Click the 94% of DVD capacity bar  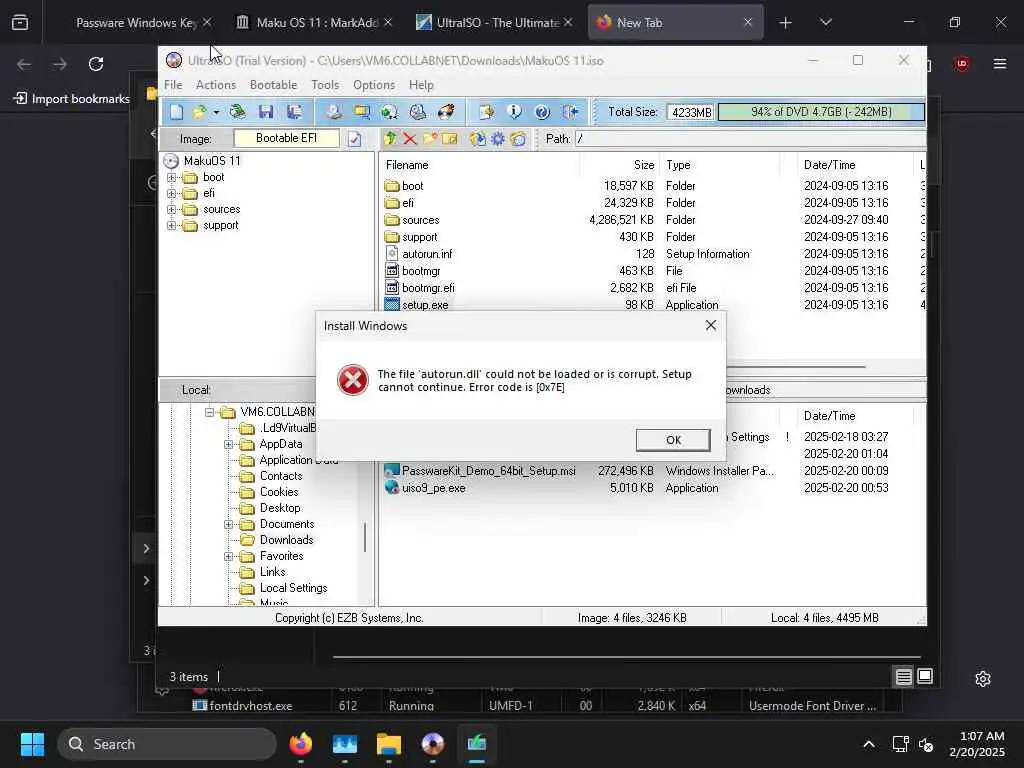[821, 112]
